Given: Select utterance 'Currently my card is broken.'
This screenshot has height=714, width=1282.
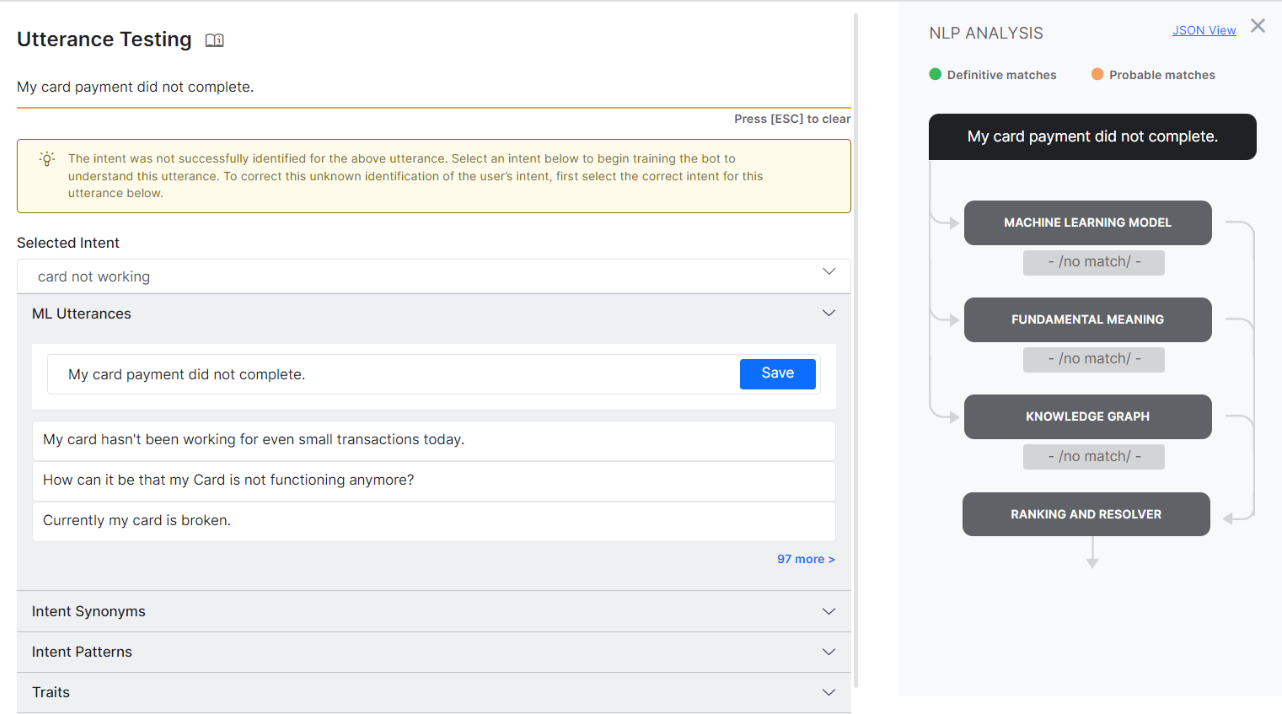Looking at the screenshot, I should [x=433, y=521].
